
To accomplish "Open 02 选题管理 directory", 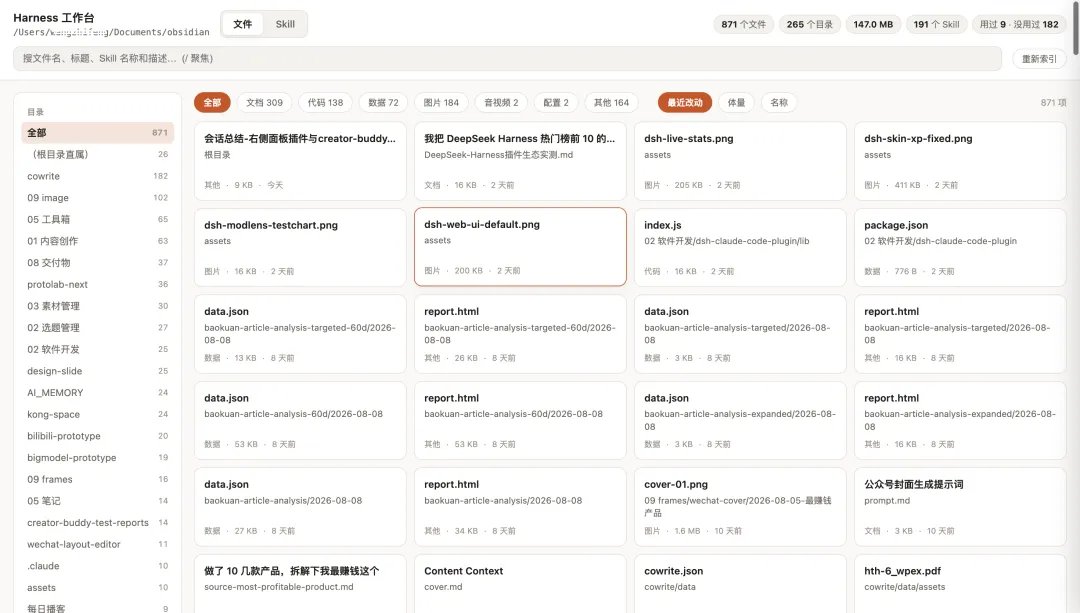I will pos(97,328).
